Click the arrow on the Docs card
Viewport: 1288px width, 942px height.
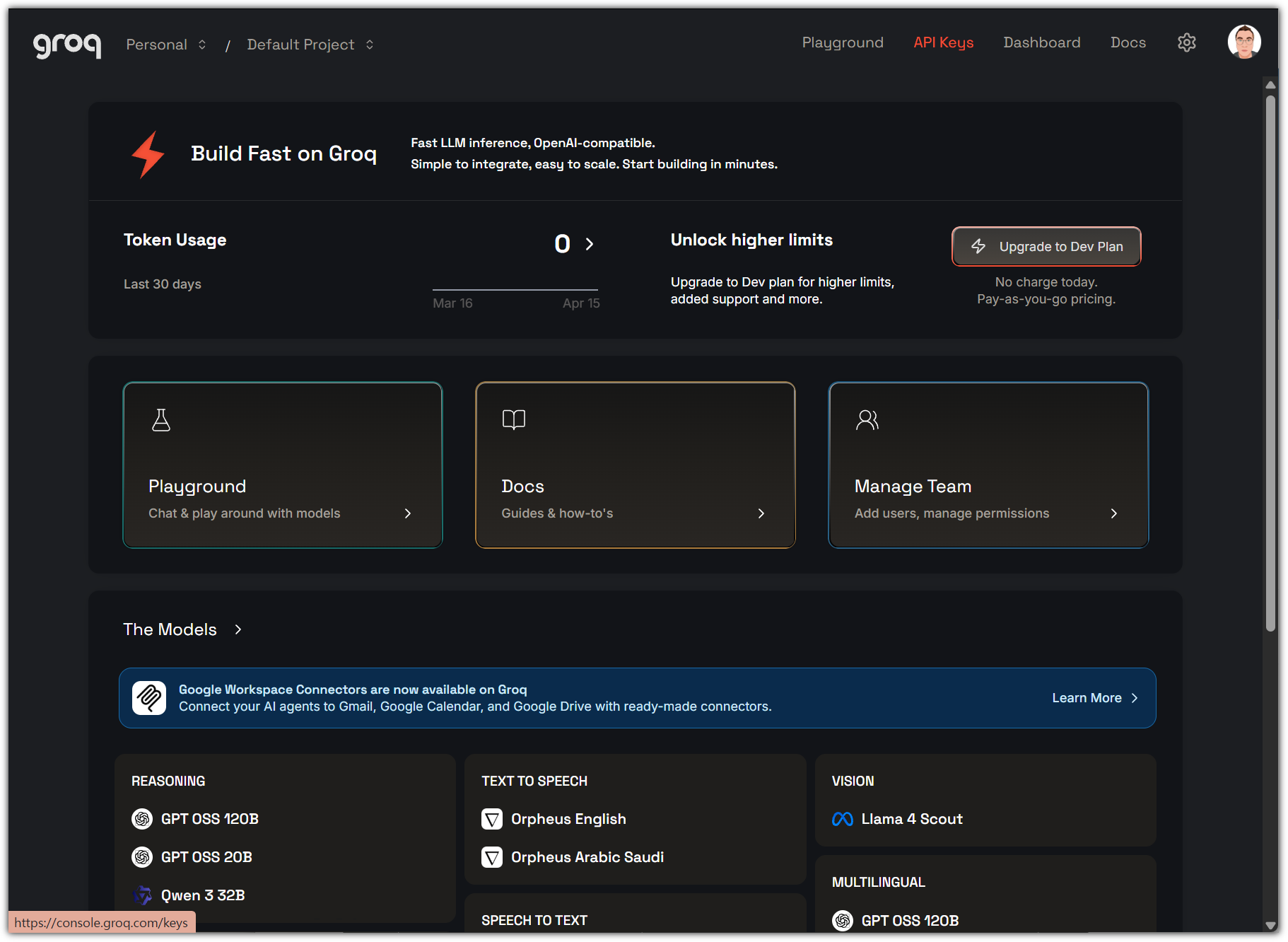[x=761, y=513]
